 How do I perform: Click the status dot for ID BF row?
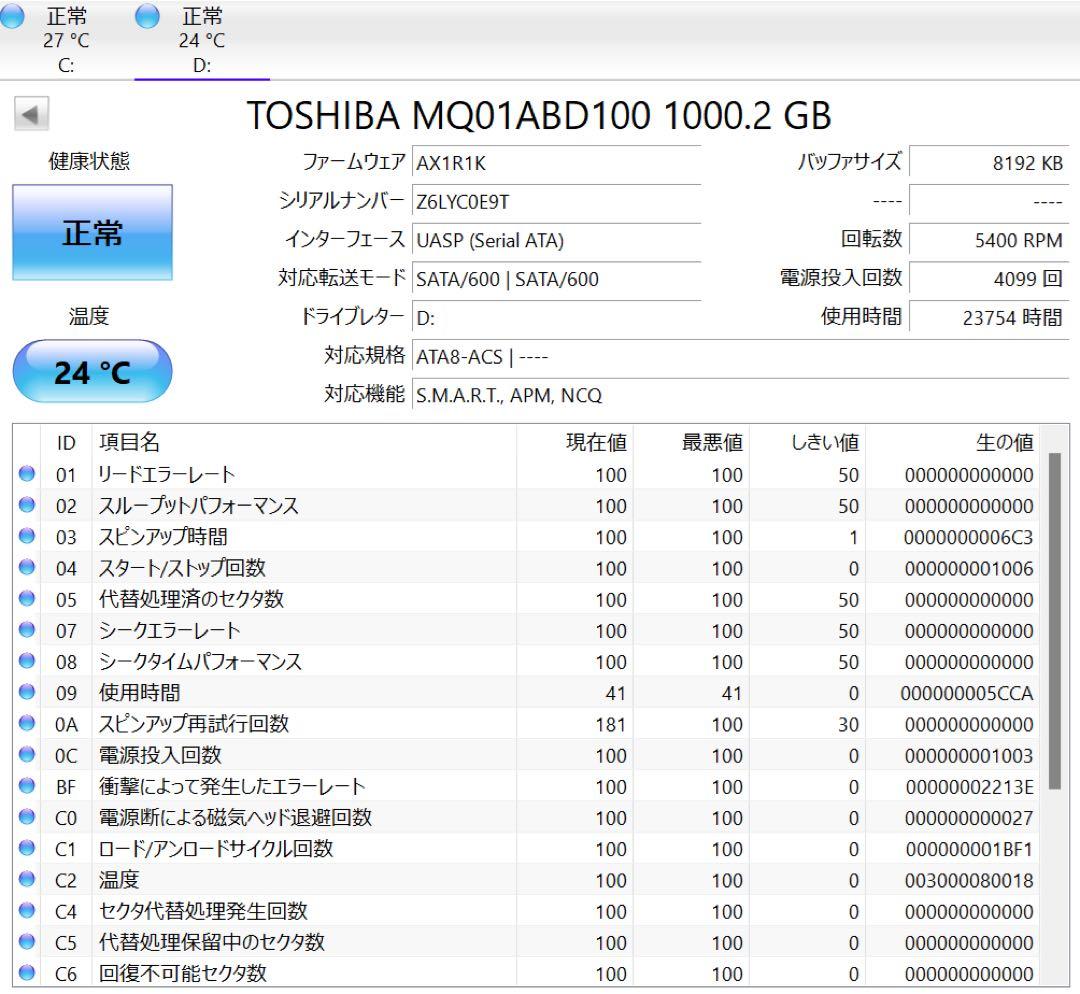tap(27, 786)
